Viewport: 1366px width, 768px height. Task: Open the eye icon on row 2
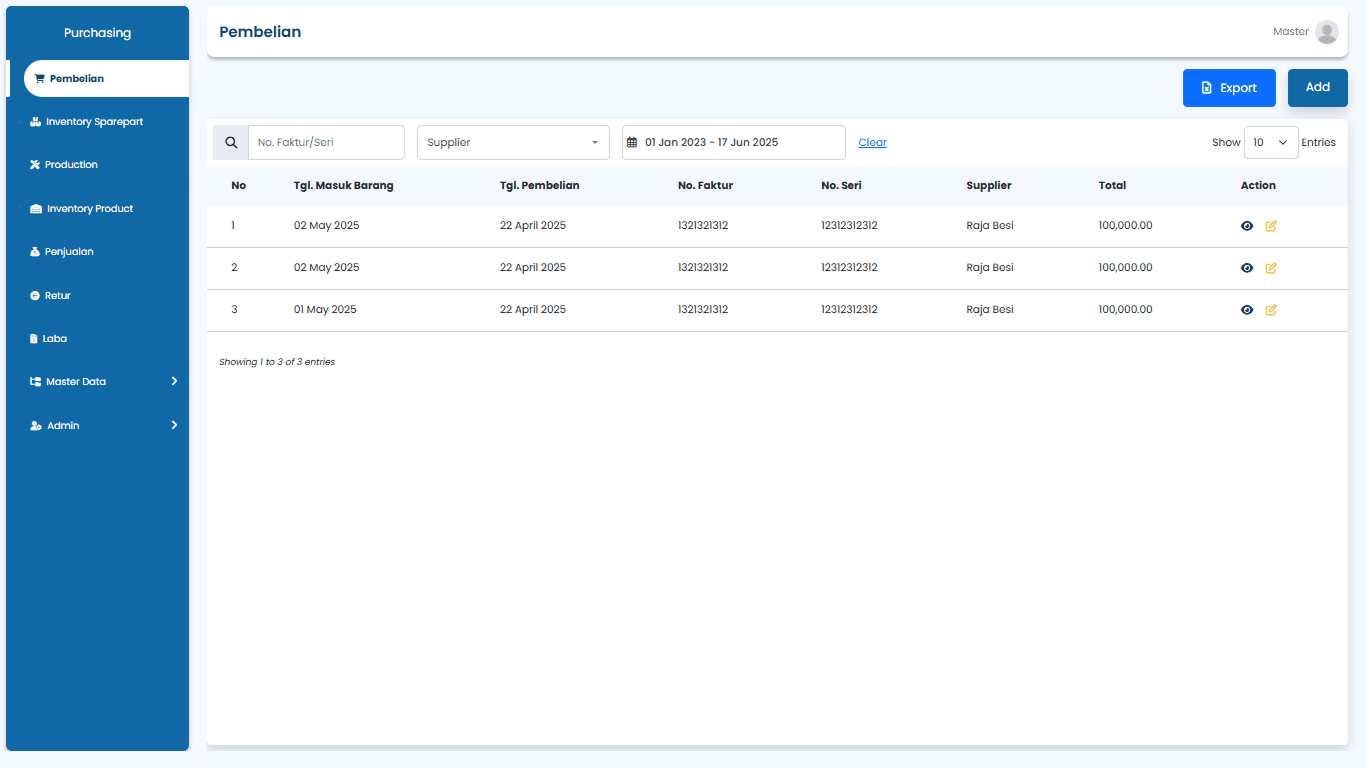(1246, 268)
